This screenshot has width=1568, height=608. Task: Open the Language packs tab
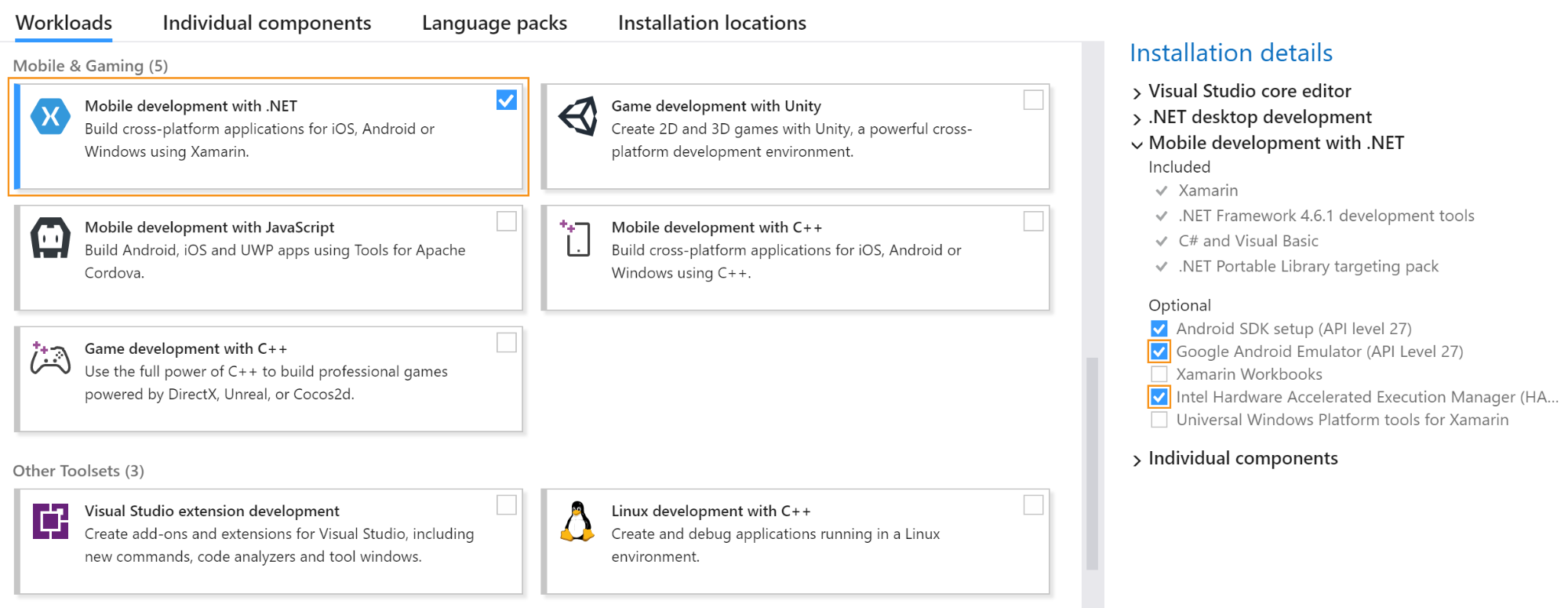coord(494,24)
